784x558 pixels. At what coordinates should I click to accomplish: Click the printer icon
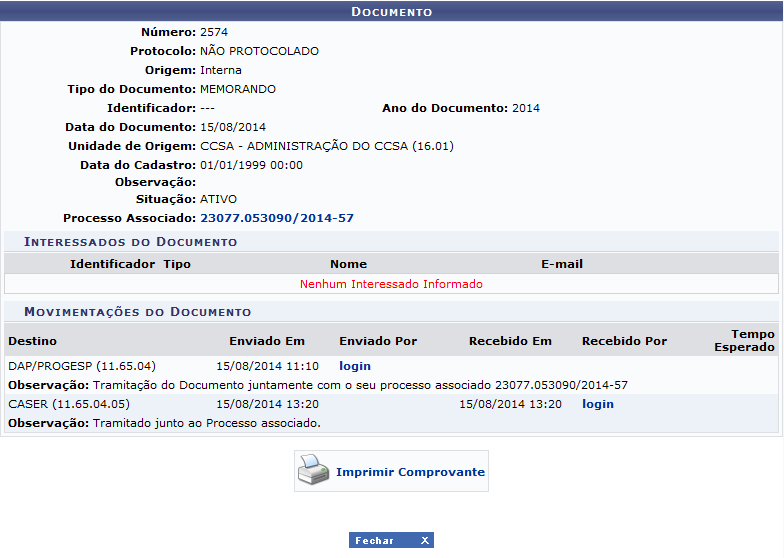coord(314,471)
